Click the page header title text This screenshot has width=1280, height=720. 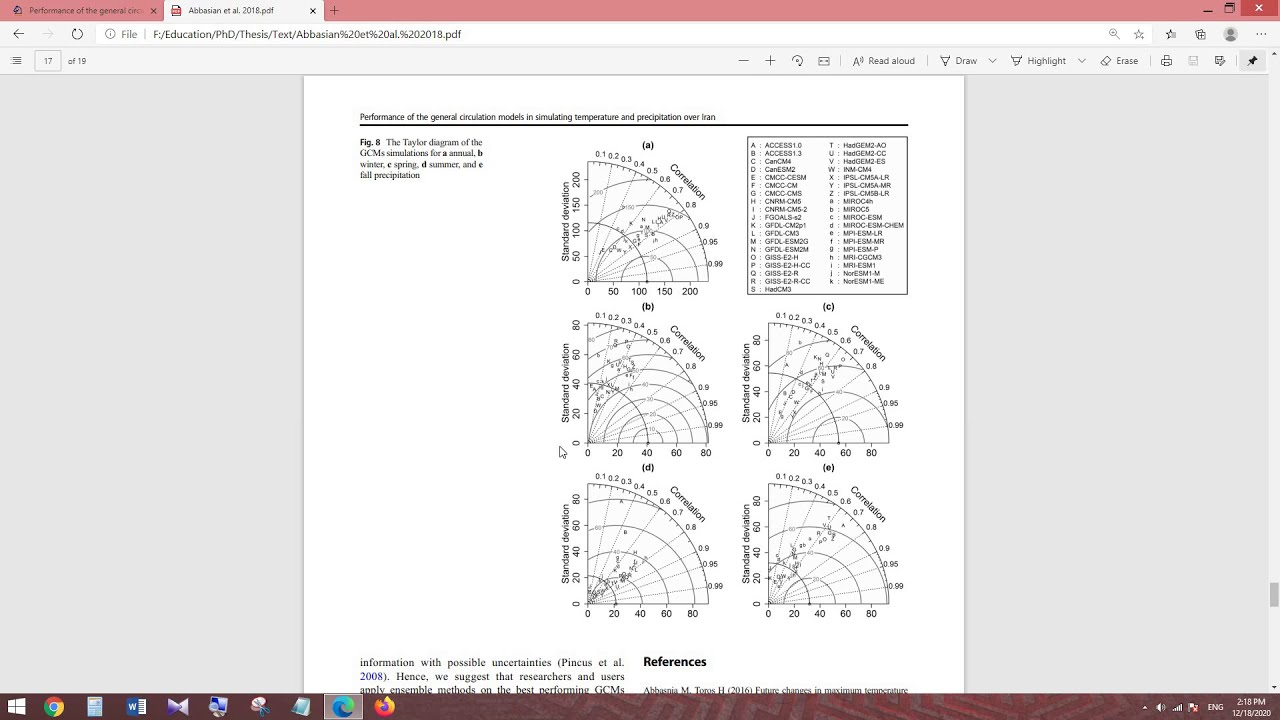tap(537, 117)
